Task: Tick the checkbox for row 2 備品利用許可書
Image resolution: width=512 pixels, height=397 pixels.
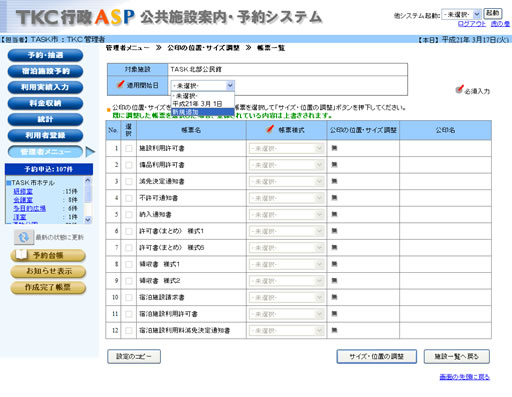Action: 129,165
